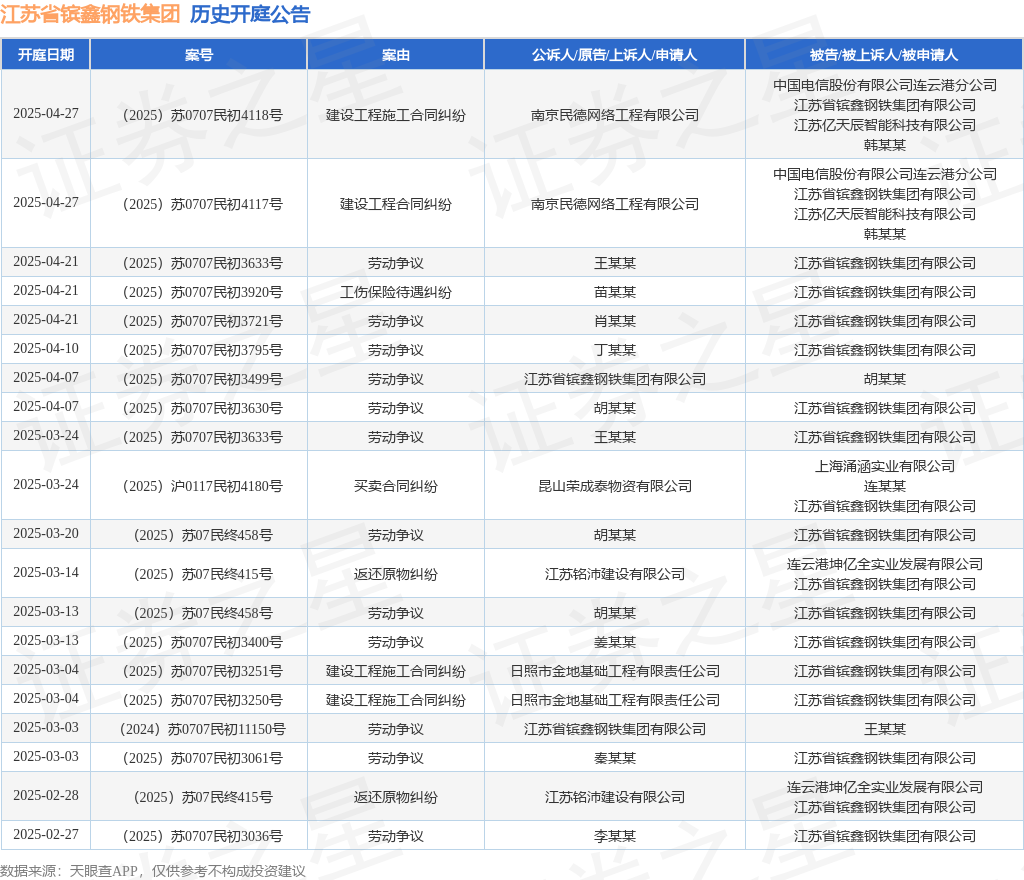Open case (2024)苏0707民初11150号
Viewport: 1024px width, 880px height.
tap(199, 729)
